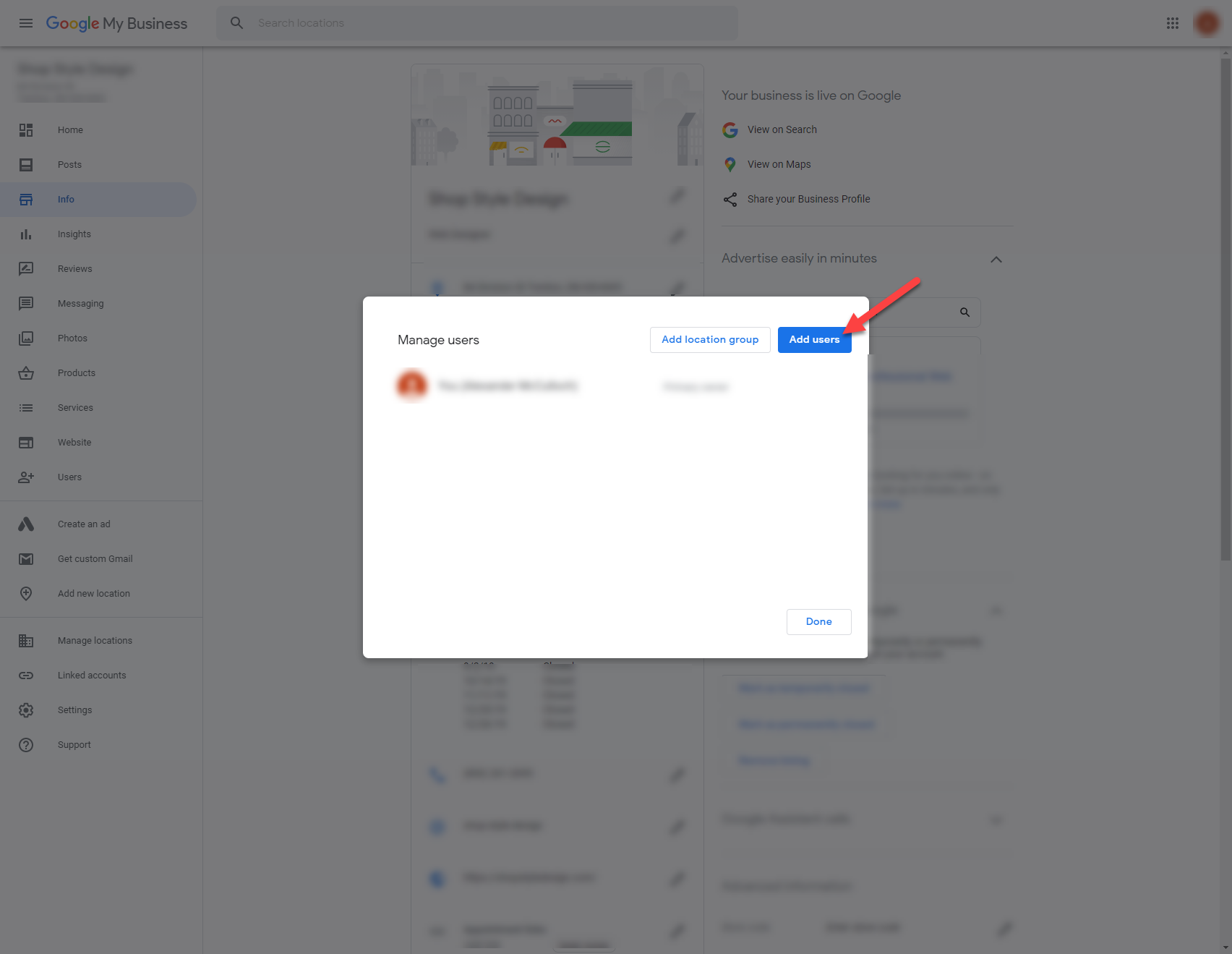Click the share icon beside Share your Business Profile
Viewport: 1232px width, 954px height.
[730, 199]
